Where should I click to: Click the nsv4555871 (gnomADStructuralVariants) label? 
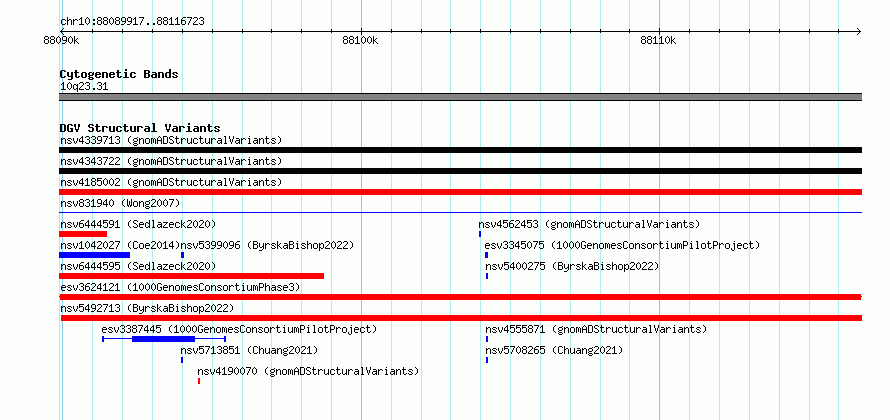[x=596, y=329]
